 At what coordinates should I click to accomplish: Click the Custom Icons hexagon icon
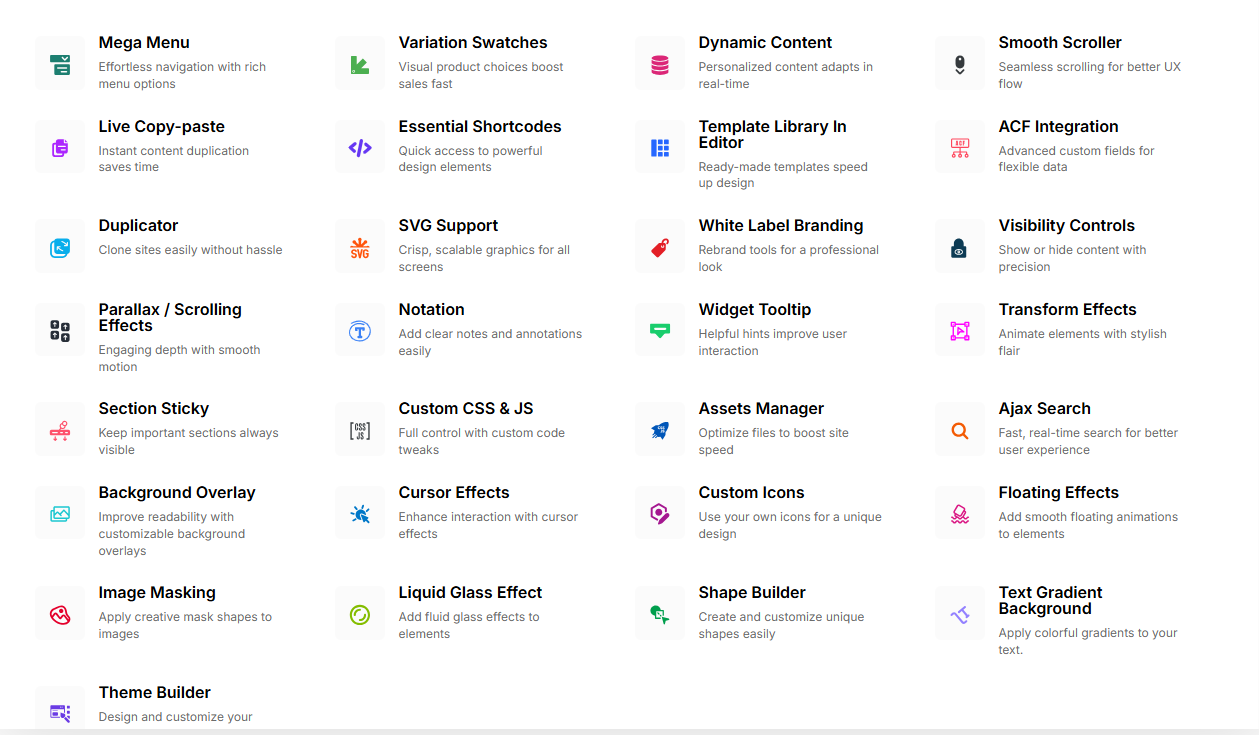point(660,514)
